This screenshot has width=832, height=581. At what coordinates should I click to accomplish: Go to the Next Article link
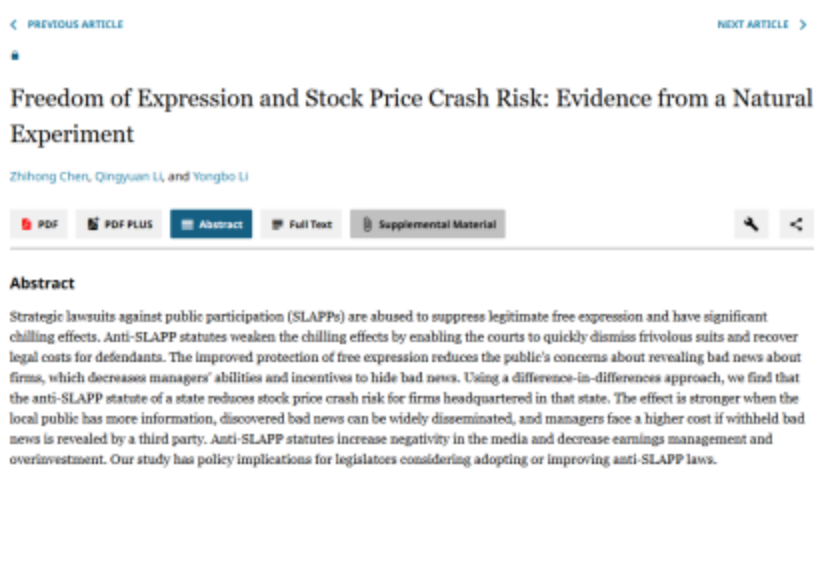point(752,25)
